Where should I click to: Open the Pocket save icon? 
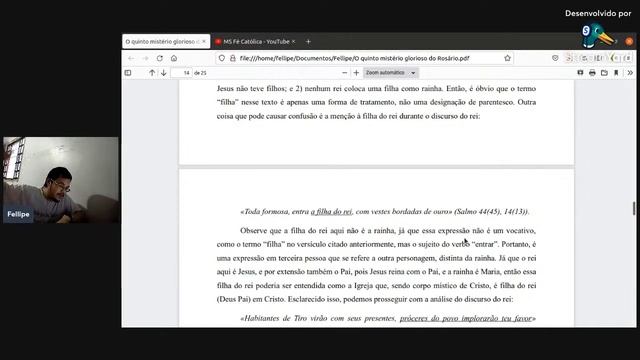click(x=555, y=58)
